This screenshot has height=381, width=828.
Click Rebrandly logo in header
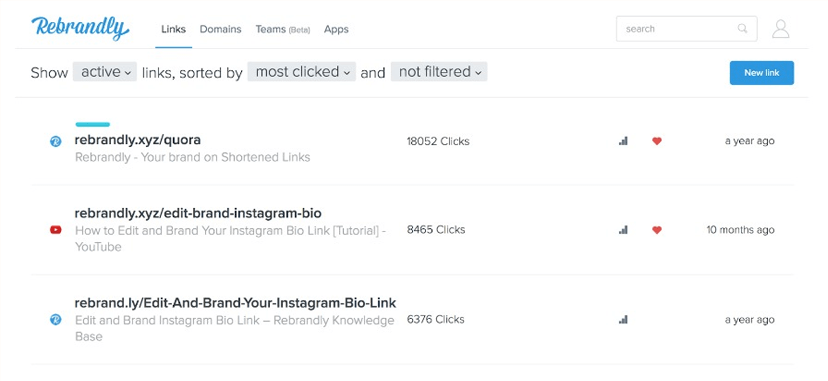[80, 28]
